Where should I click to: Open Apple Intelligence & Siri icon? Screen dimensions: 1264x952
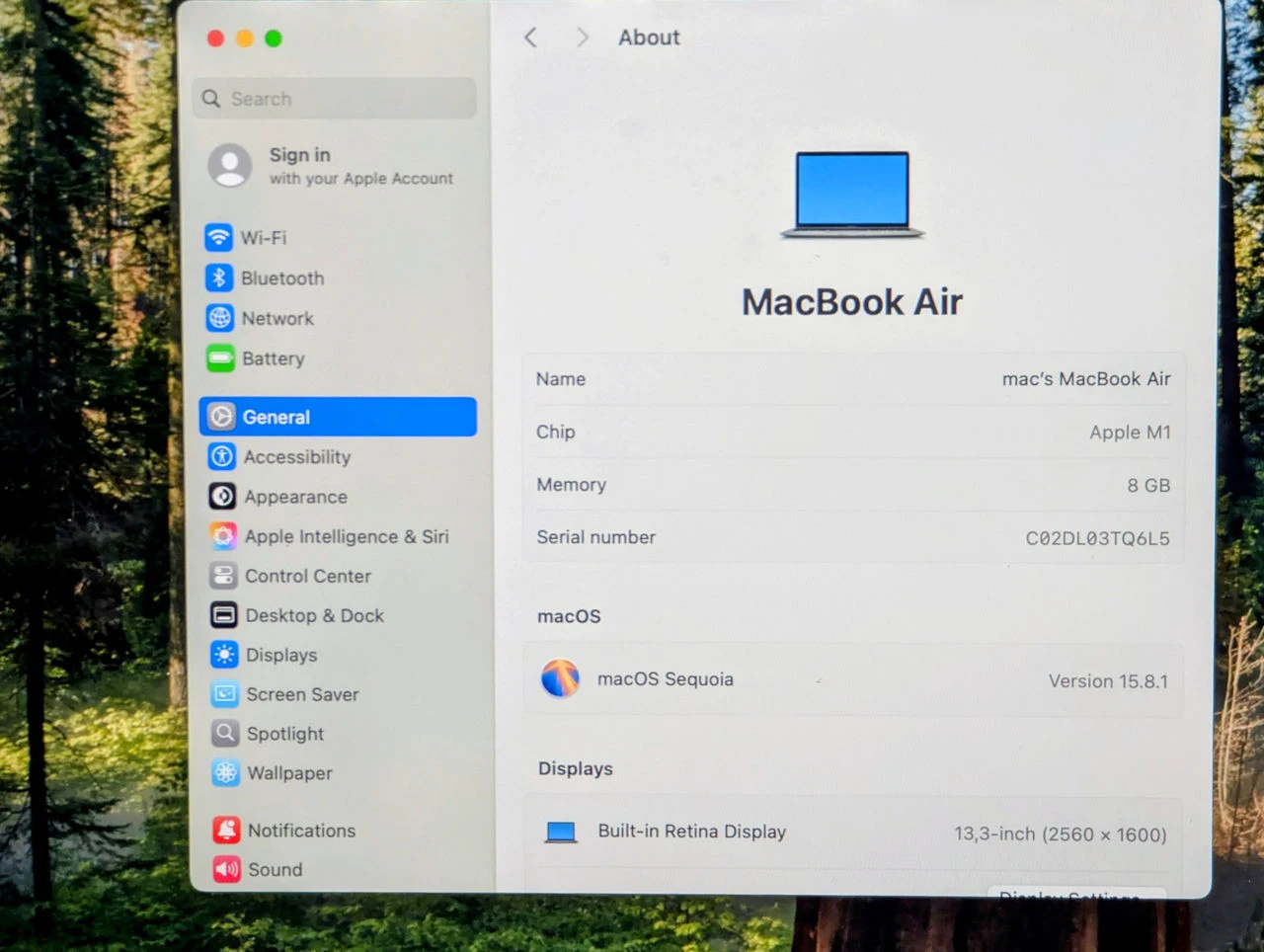223,536
